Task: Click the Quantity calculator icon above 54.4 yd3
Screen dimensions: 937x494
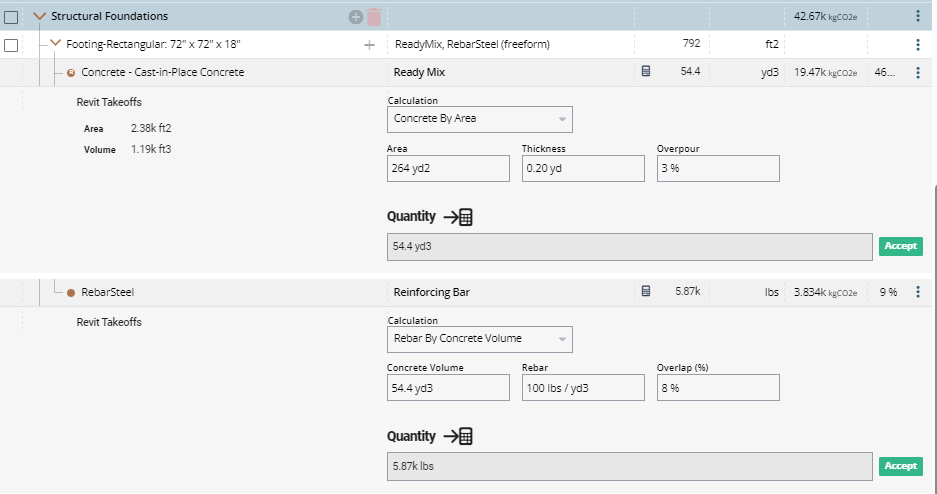Action: click(459, 217)
